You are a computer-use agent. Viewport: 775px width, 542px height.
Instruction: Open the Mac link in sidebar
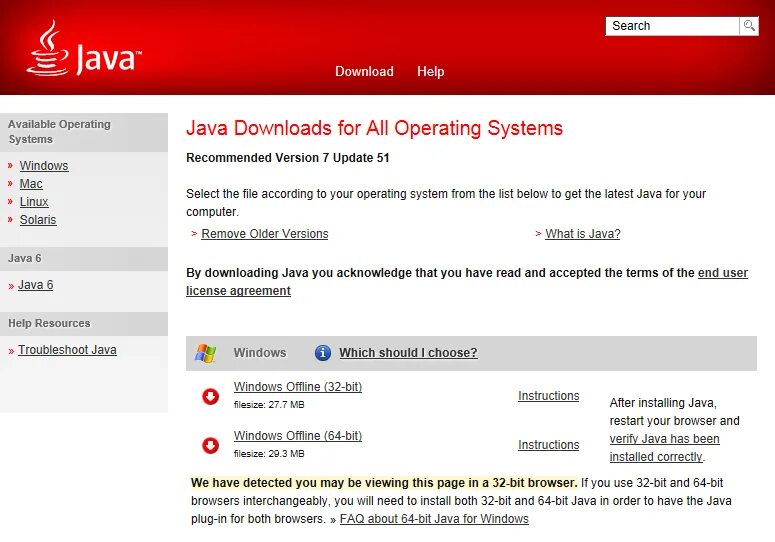tap(31, 184)
